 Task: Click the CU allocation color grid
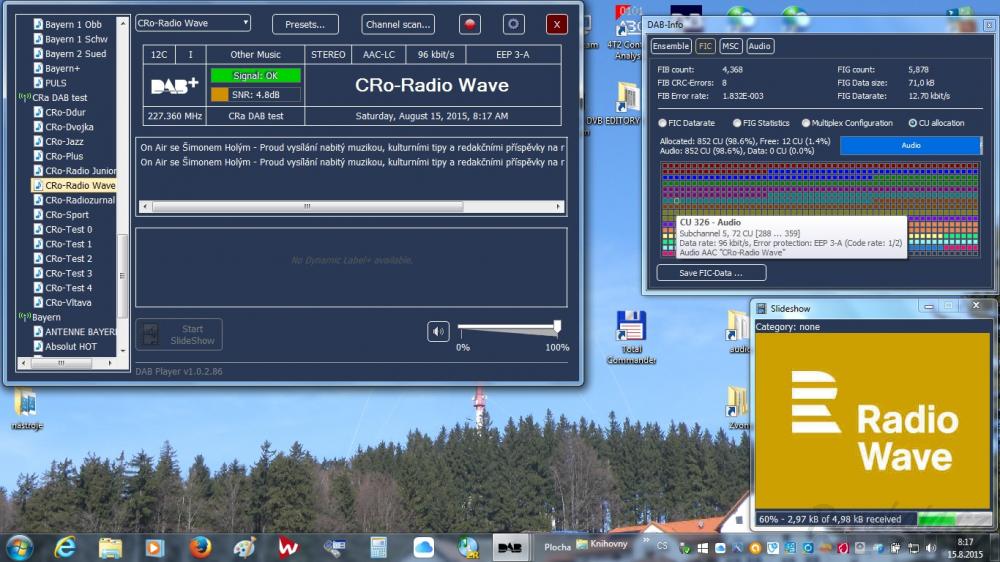click(820, 209)
